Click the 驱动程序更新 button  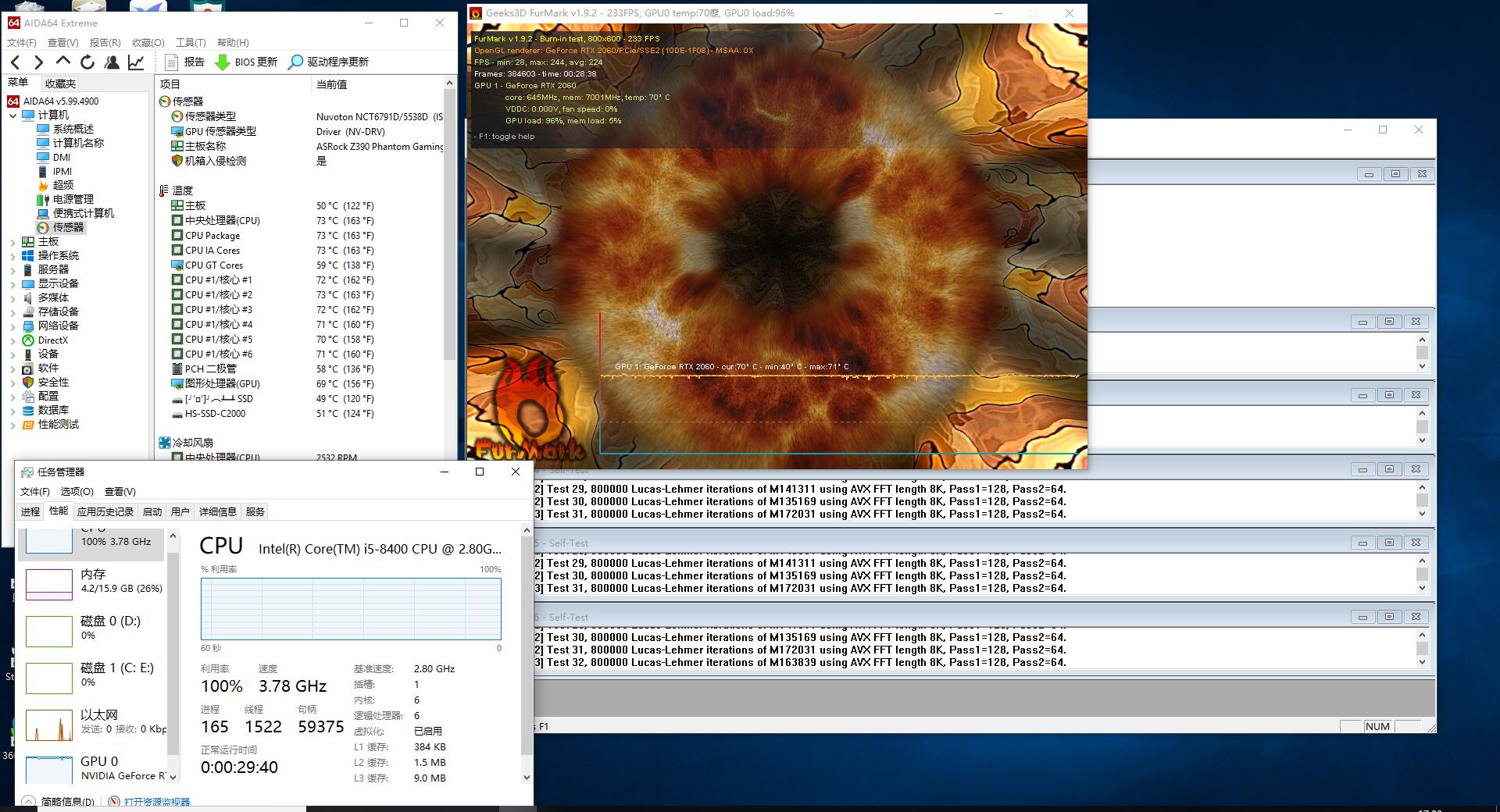click(x=328, y=62)
